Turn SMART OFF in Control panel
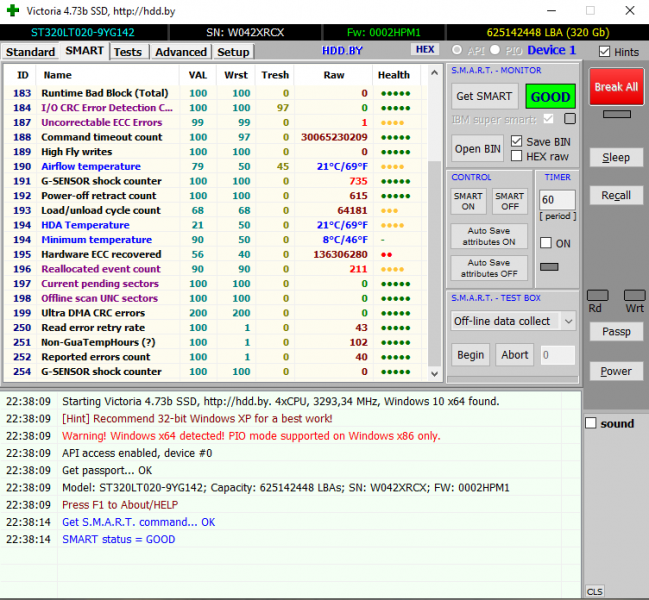The image size is (649, 600). point(510,201)
